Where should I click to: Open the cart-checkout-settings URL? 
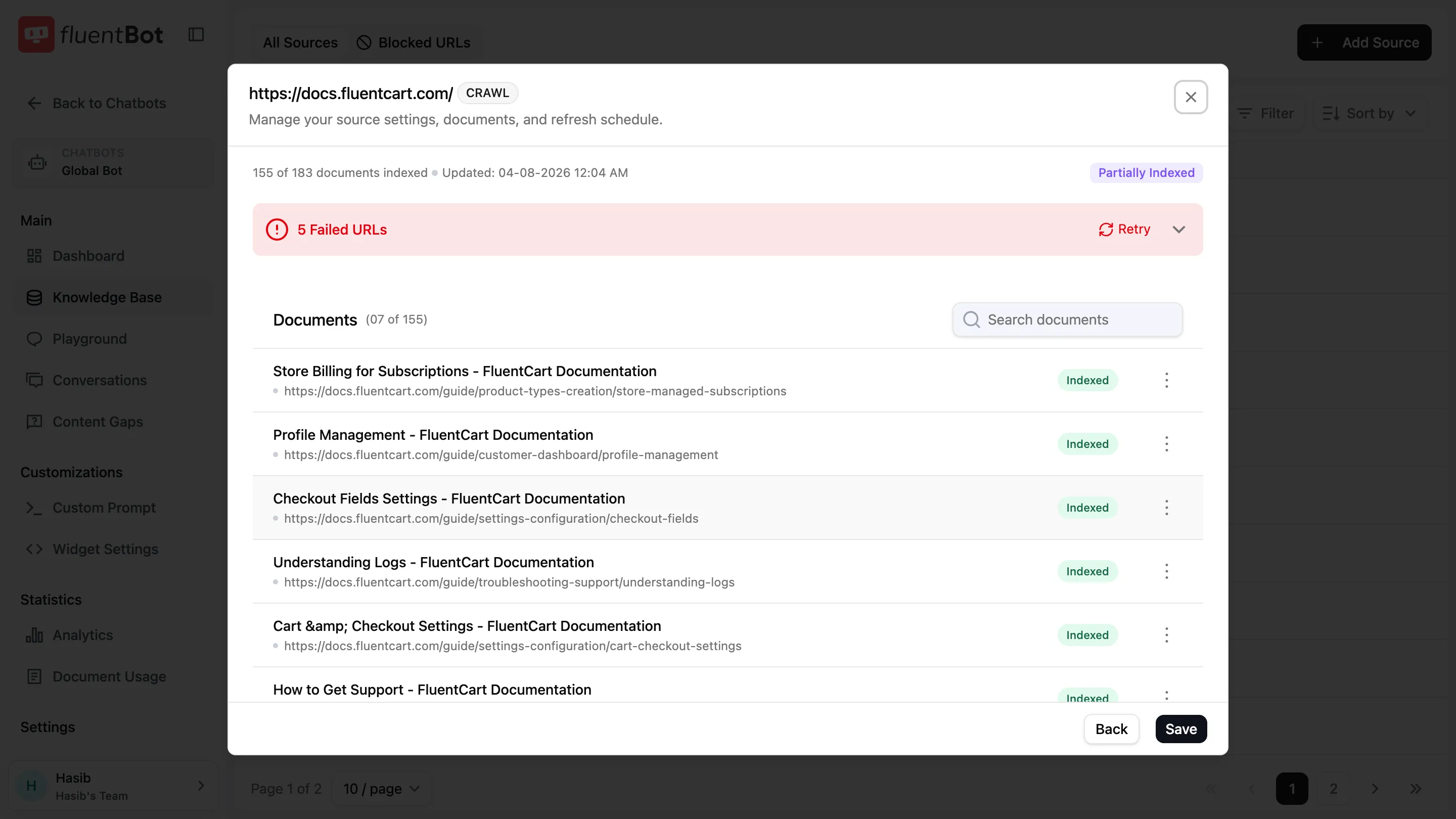click(512, 646)
